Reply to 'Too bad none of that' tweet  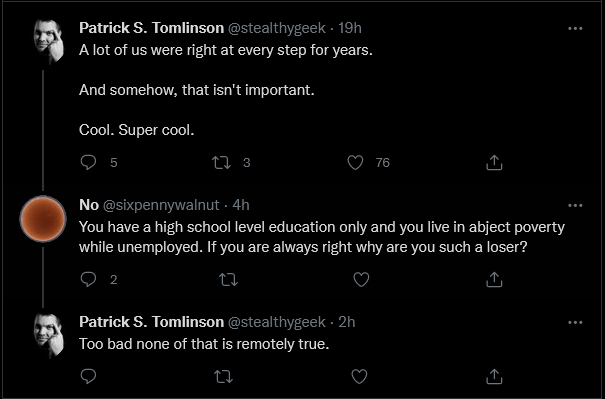88,376
